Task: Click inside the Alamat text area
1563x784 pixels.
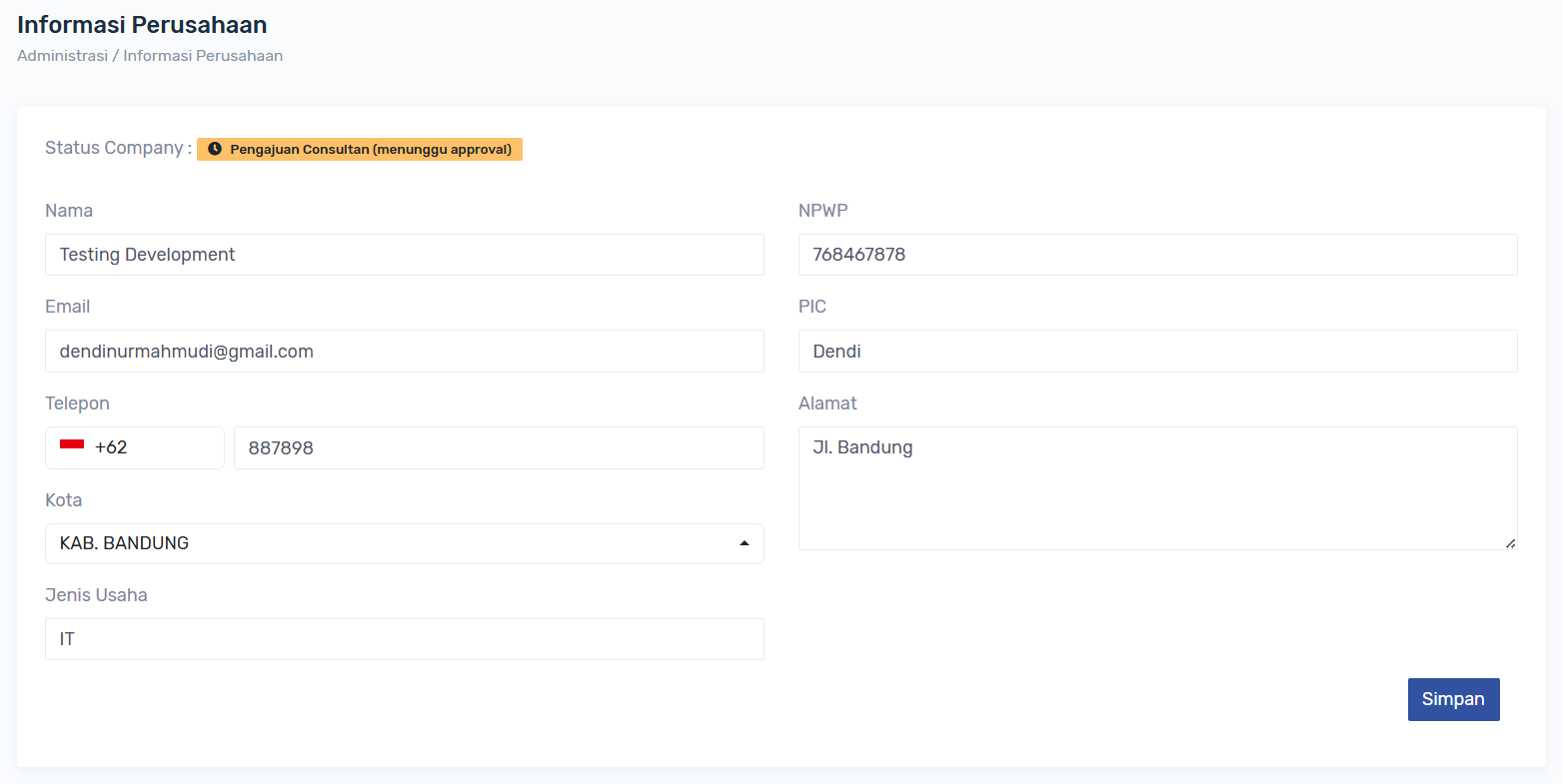Action: point(1157,488)
